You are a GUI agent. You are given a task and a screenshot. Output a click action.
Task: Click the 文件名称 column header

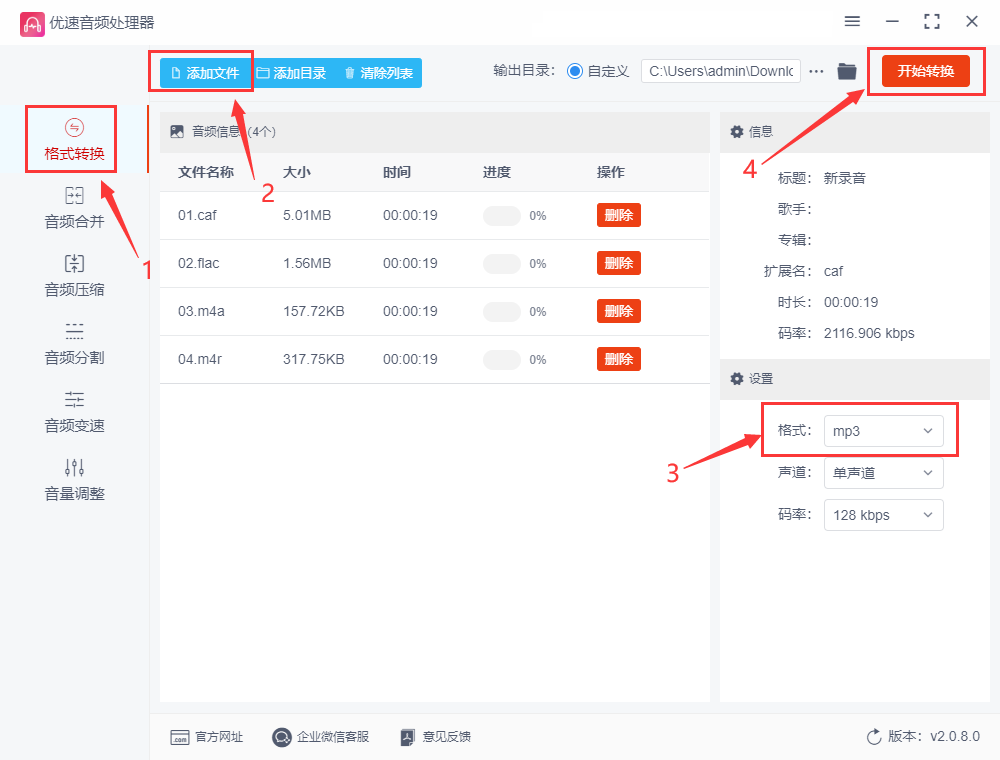(206, 172)
